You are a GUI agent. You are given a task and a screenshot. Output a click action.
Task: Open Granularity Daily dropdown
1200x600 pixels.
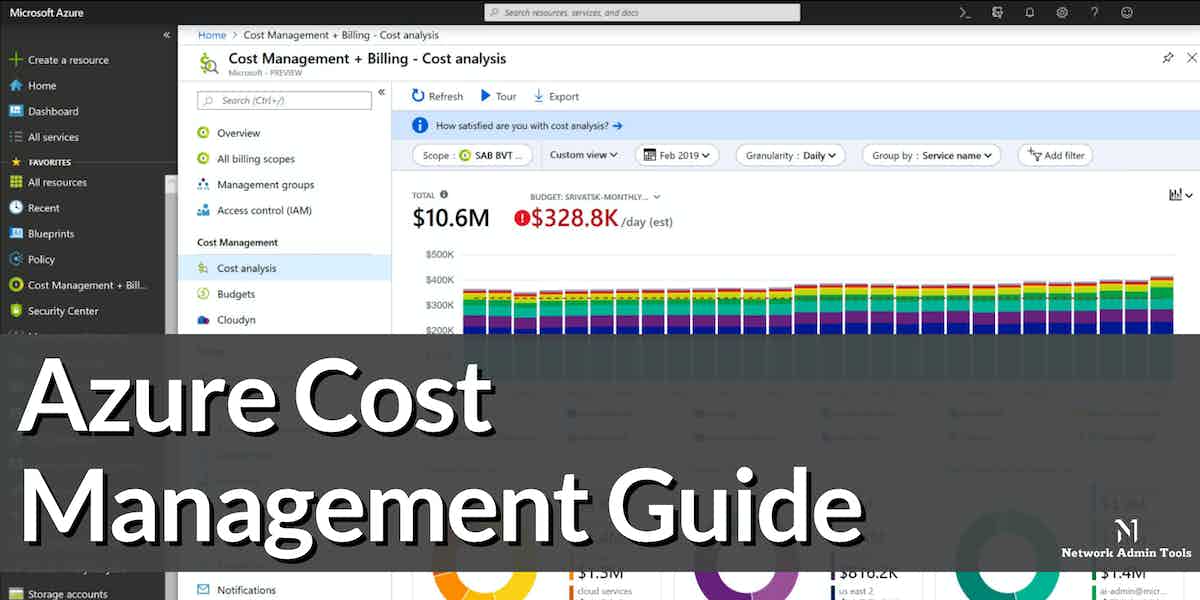tap(791, 155)
